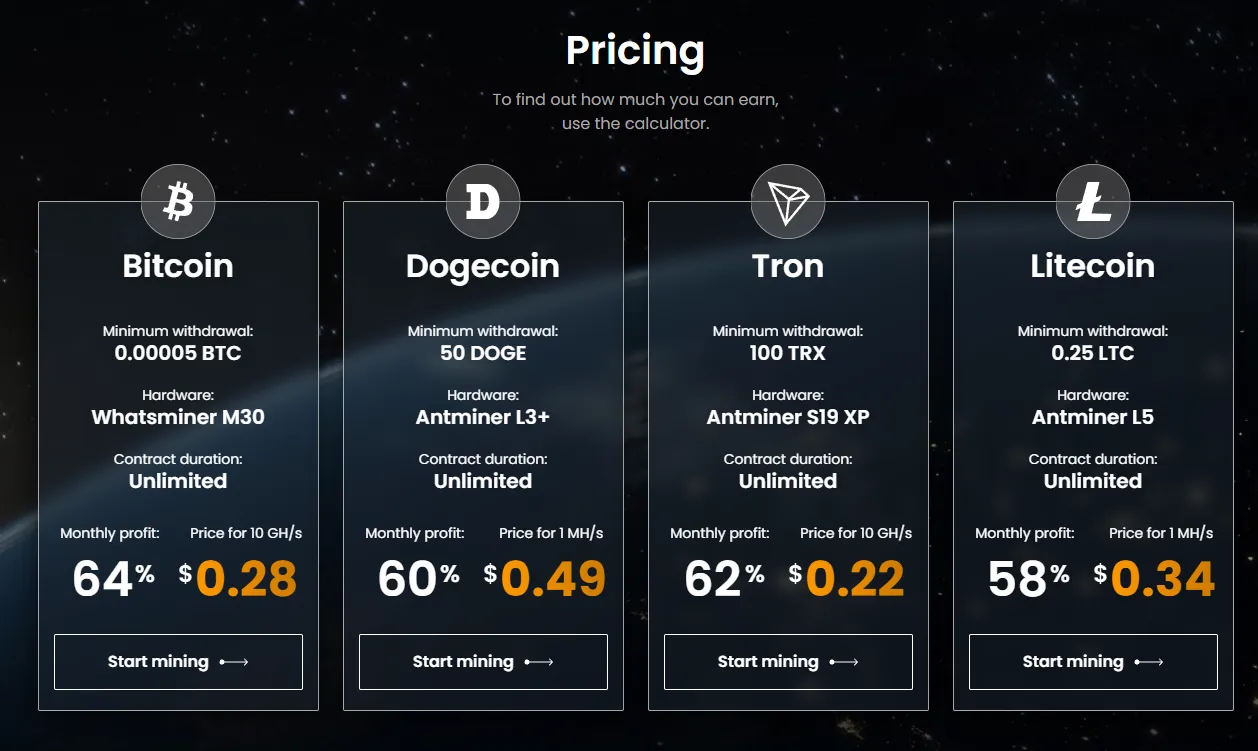This screenshot has height=751, width=1258.
Task: Click the $0.28 Bitcoin price
Action: [238, 579]
